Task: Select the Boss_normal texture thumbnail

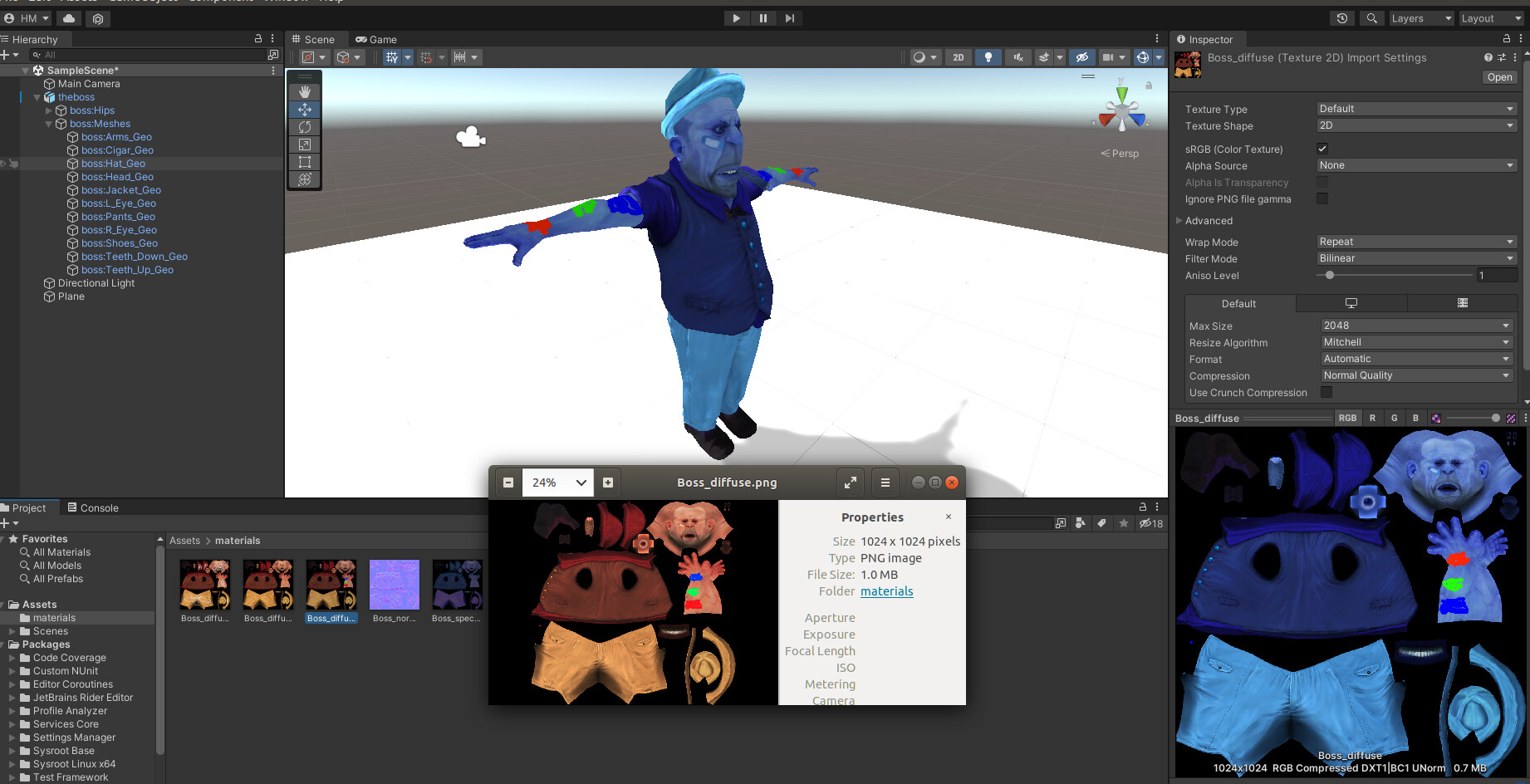Action: coord(394,586)
